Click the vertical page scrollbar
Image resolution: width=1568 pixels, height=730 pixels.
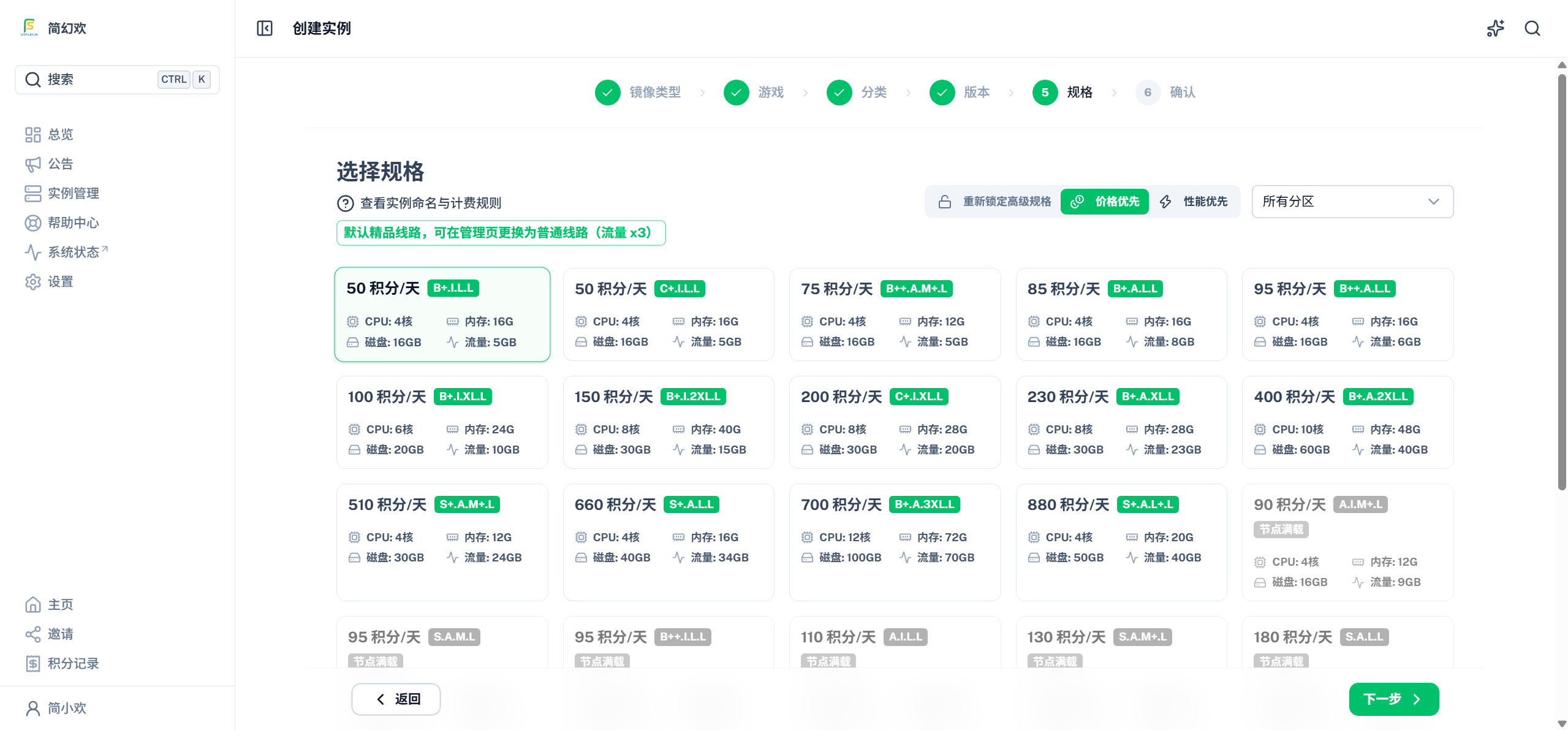(x=1562, y=282)
